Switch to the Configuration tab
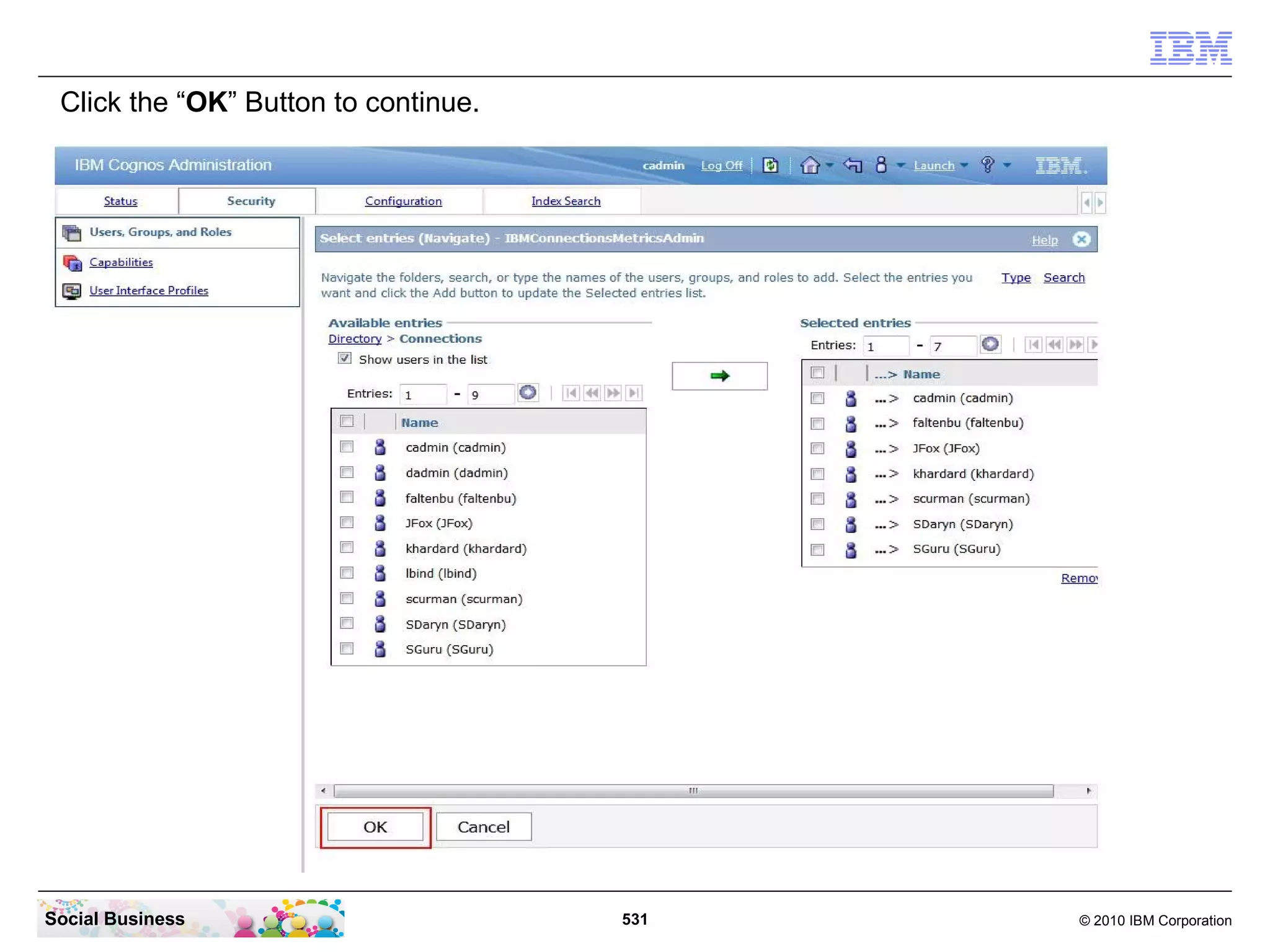 point(403,201)
